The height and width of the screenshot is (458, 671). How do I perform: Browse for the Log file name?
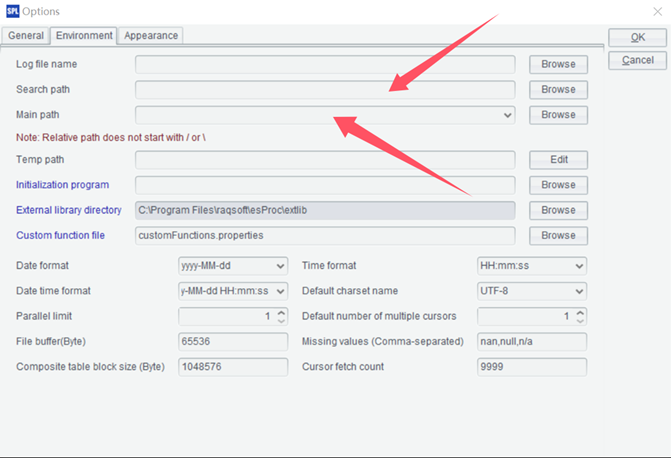tap(558, 64)
